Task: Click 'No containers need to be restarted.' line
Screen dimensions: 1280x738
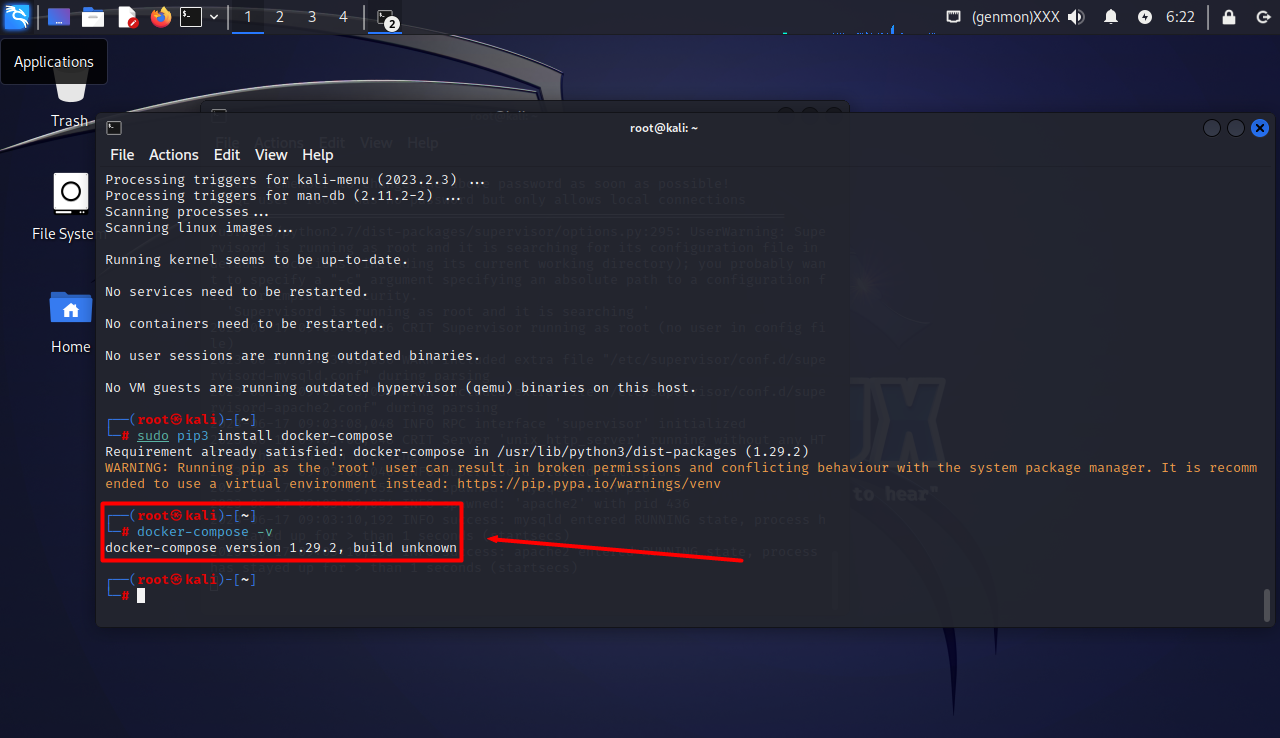Action: (x=245, y=324)
